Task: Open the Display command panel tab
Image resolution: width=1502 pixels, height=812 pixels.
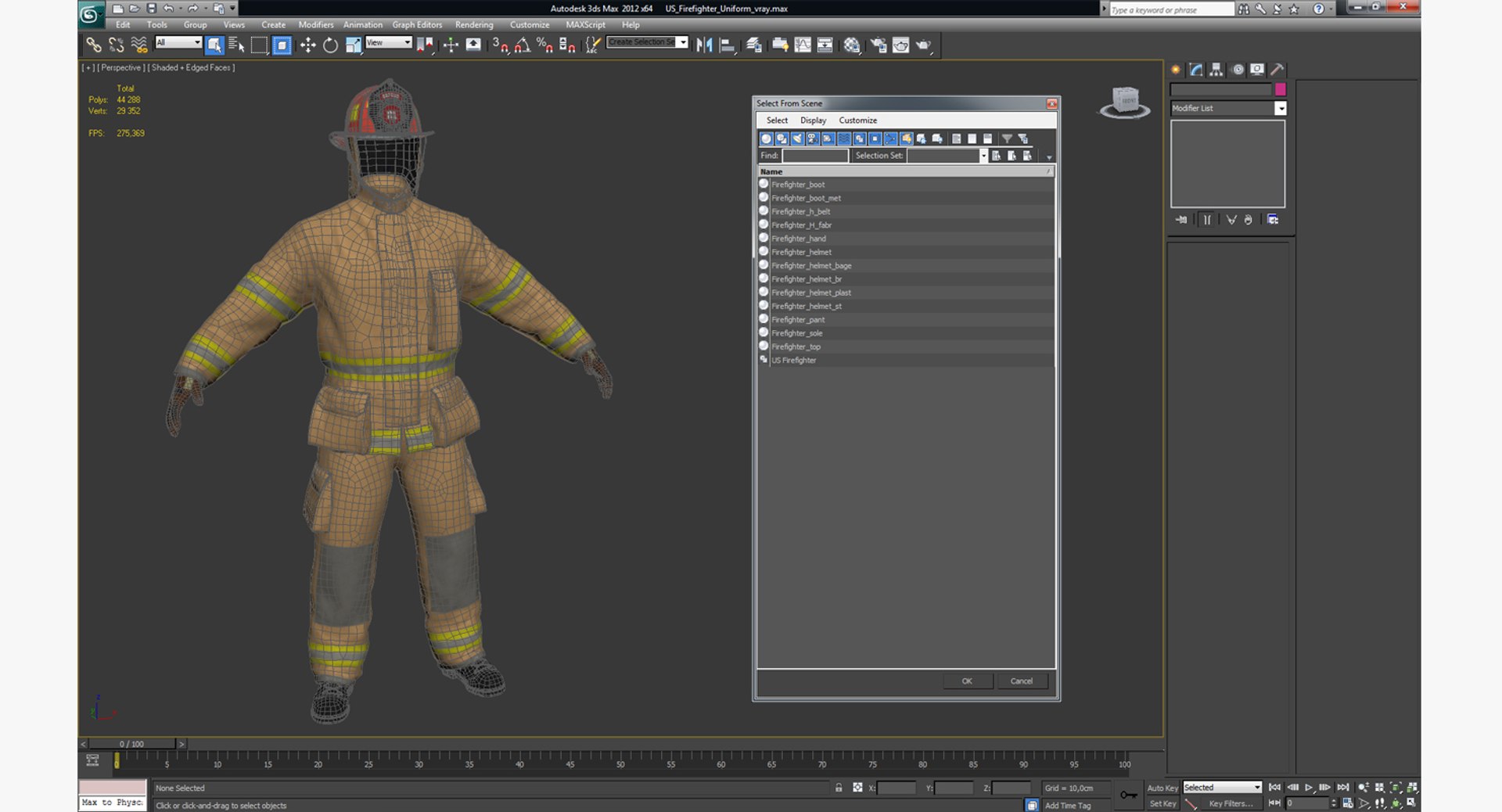Action: [x=1257, y=70]
